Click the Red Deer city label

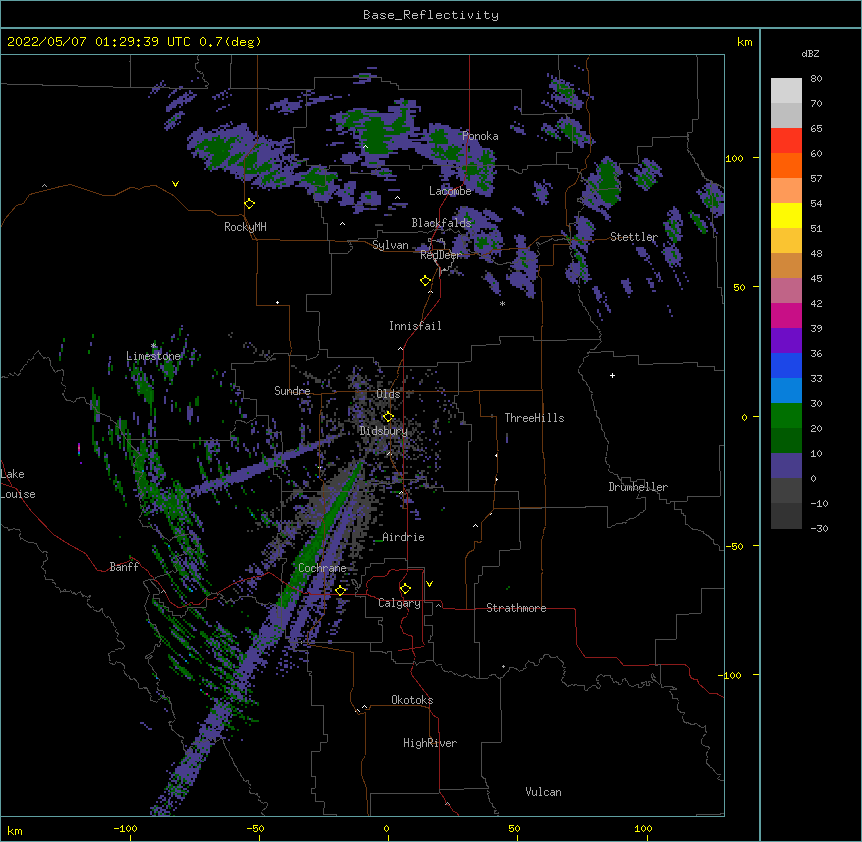coord(441,255)
